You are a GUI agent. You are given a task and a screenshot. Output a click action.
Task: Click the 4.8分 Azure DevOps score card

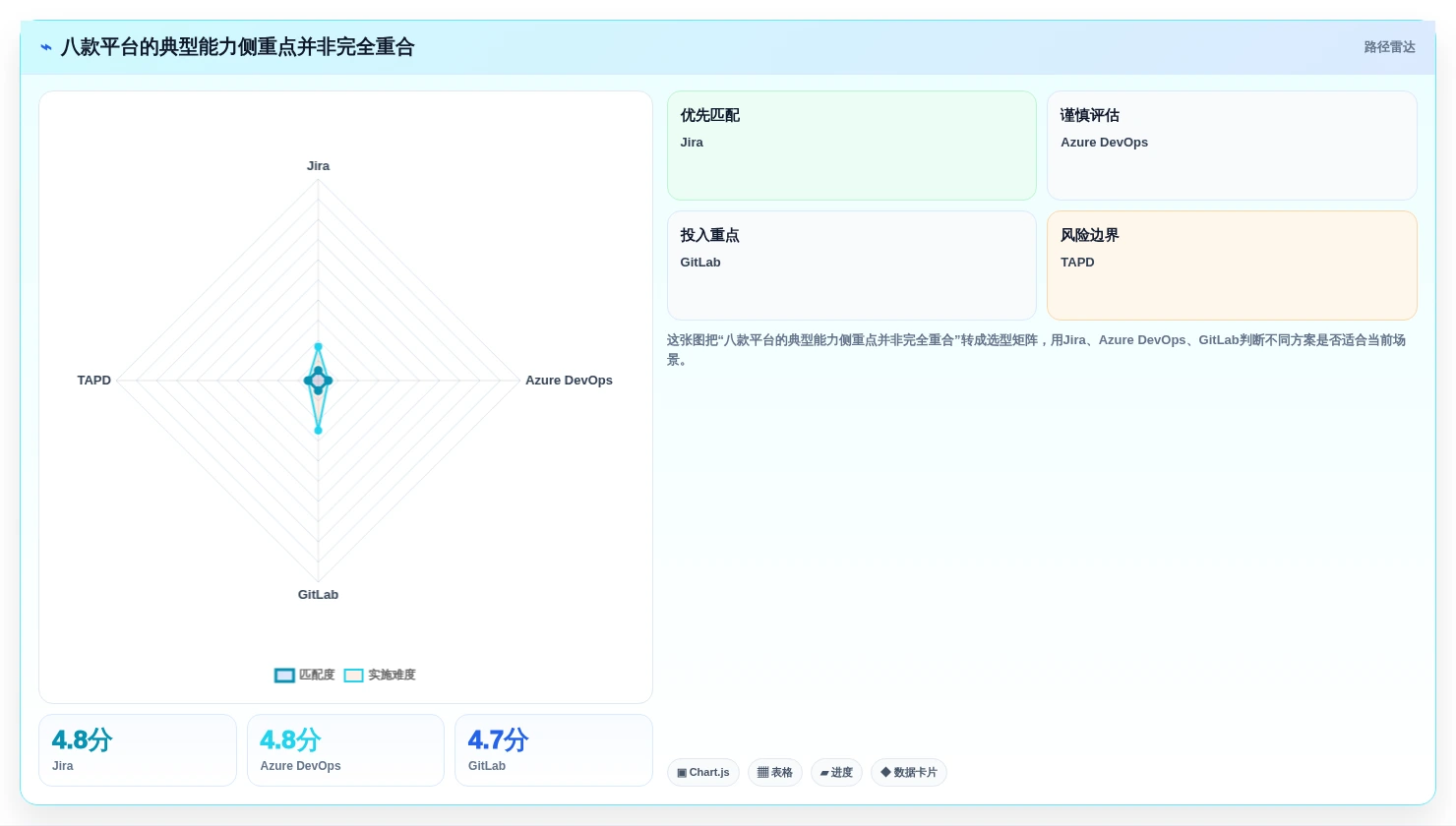pos(345,750)
